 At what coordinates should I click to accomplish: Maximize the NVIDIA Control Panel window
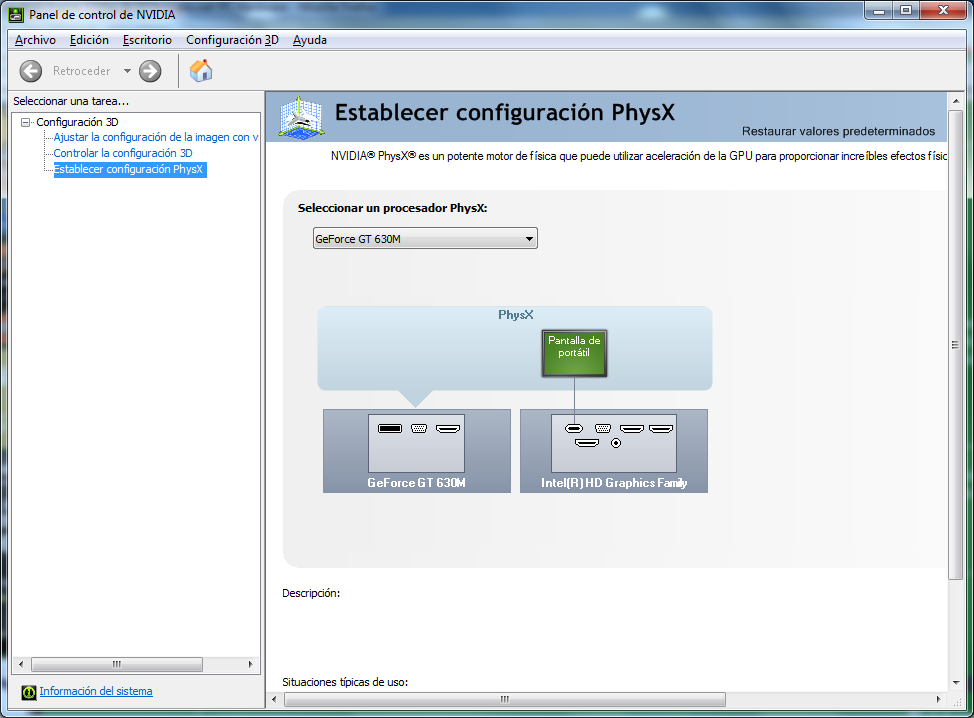(x=906, y=11)
